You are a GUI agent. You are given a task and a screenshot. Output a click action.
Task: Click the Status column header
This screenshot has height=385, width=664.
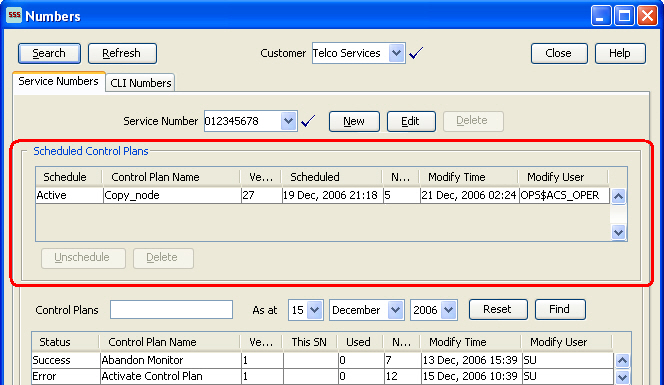[65, 342]
